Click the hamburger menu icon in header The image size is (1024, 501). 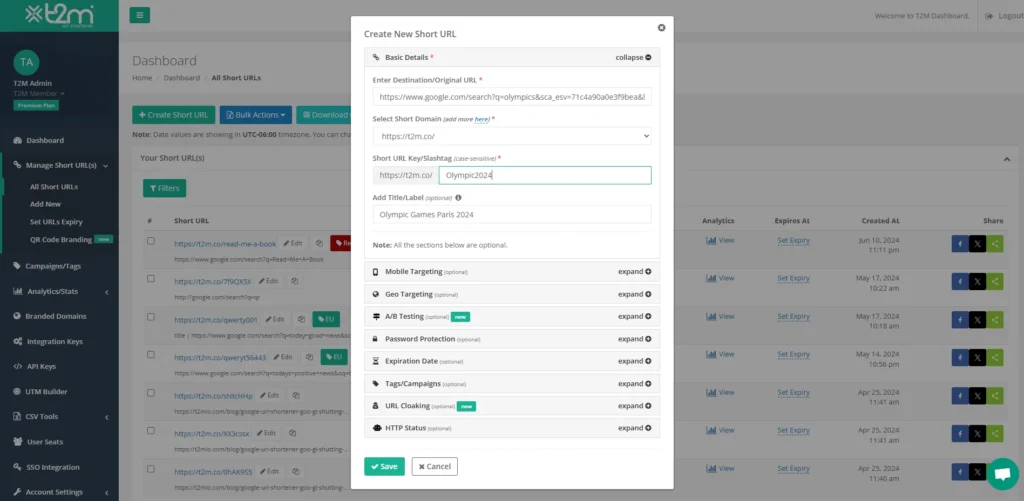pos(140,15)
